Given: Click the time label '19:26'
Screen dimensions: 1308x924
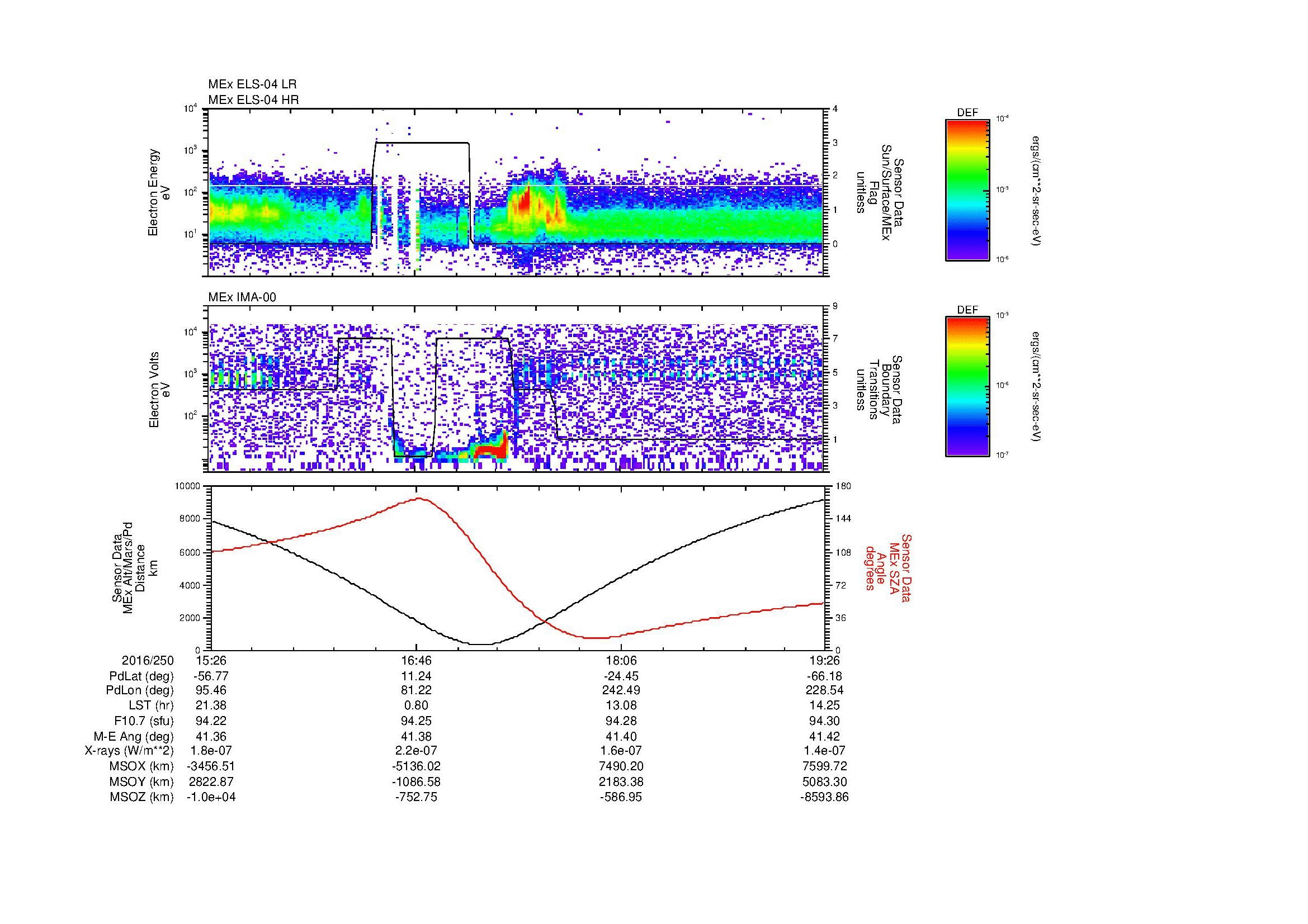Looking at the screenshot, I should click(824, 660).
